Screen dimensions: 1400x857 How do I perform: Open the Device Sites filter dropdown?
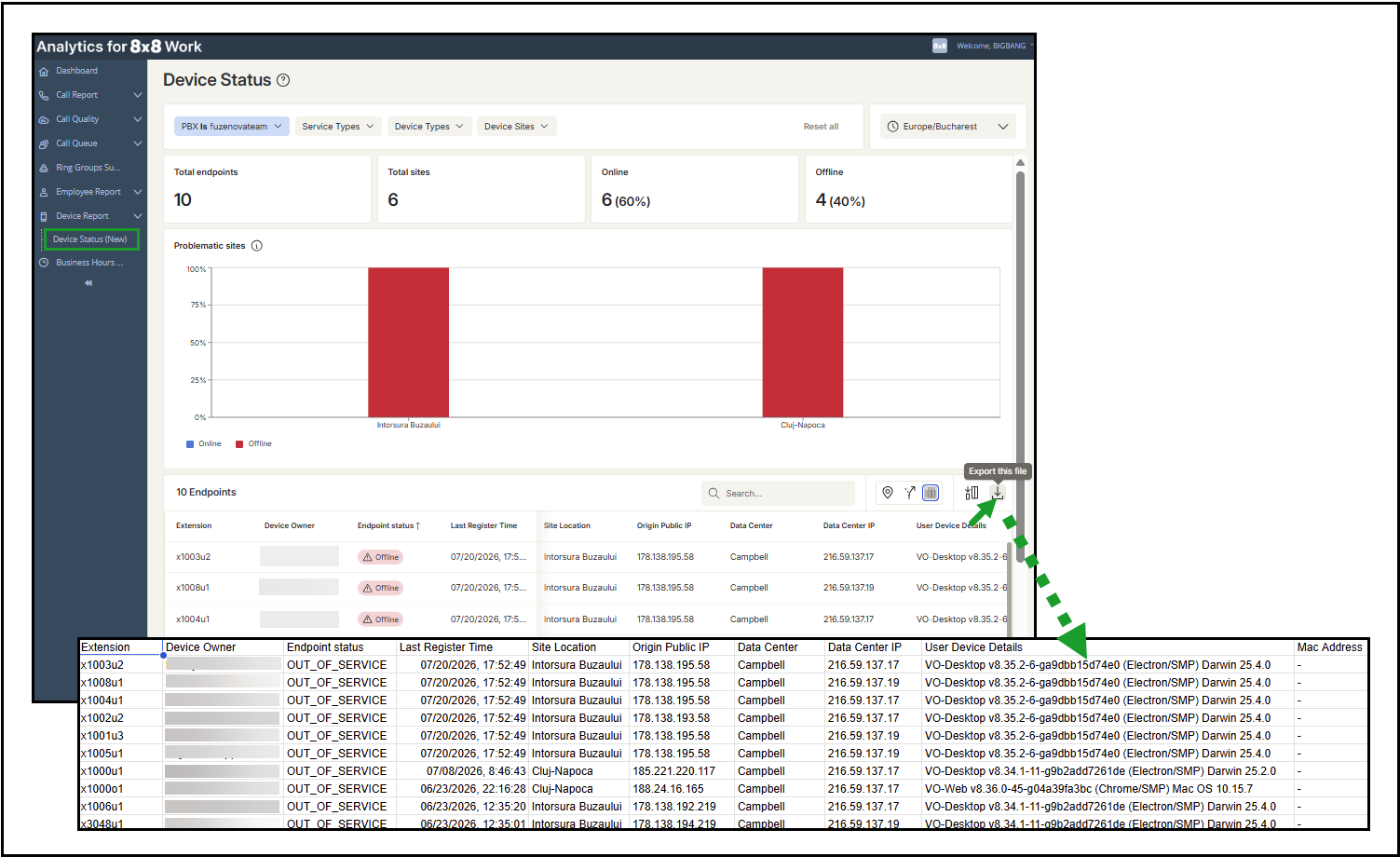click(517, 127)
